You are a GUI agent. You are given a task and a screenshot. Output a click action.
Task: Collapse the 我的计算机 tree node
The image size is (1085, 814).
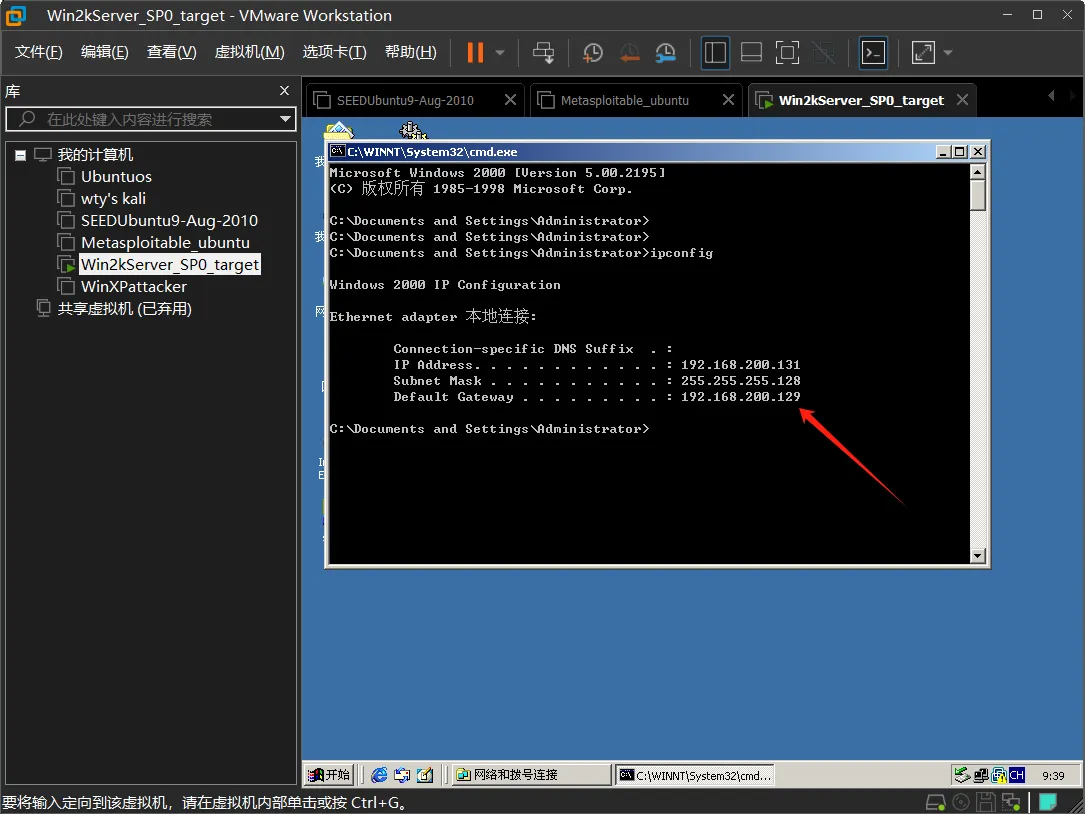(21, 155)
